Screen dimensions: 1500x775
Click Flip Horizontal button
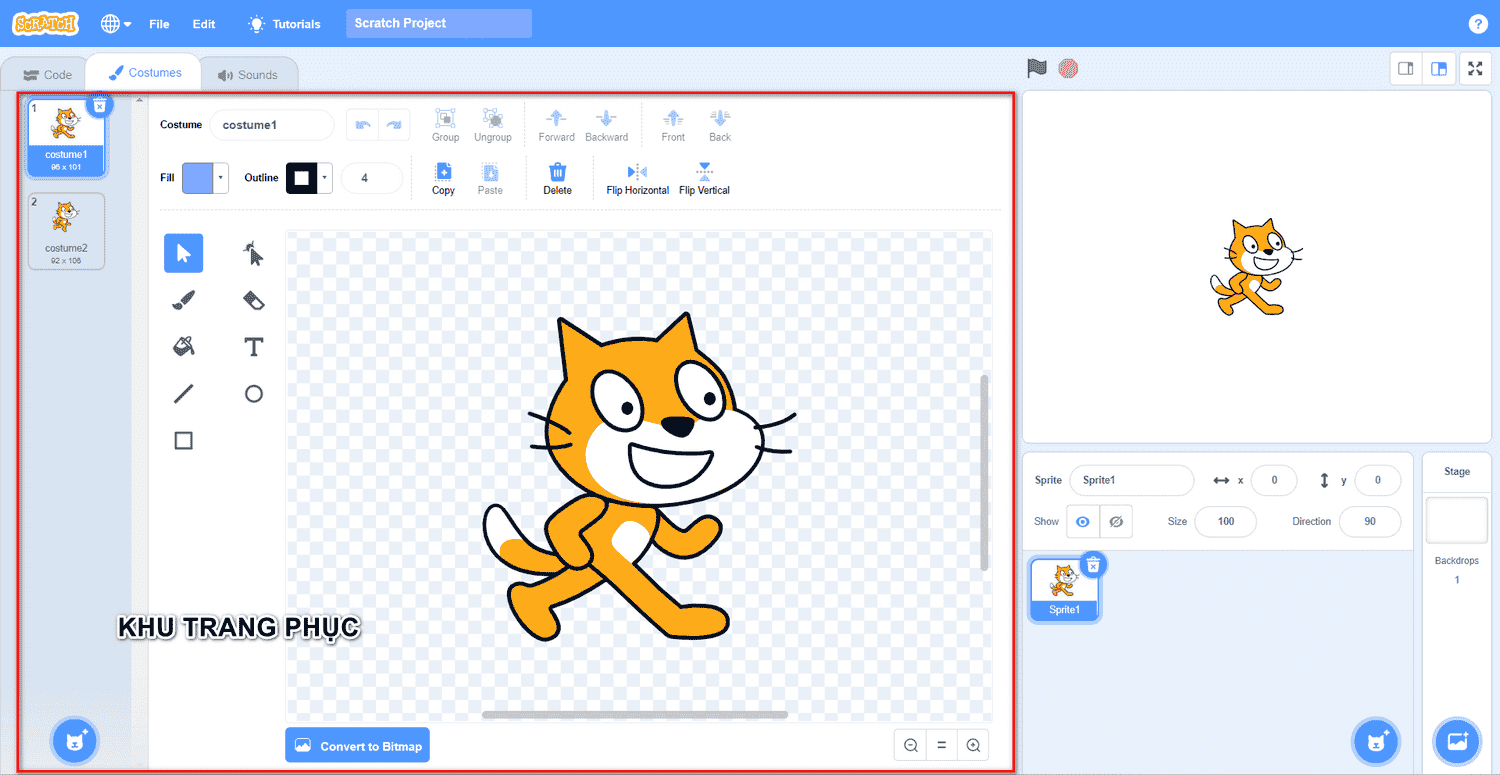(x=637, y=179)
